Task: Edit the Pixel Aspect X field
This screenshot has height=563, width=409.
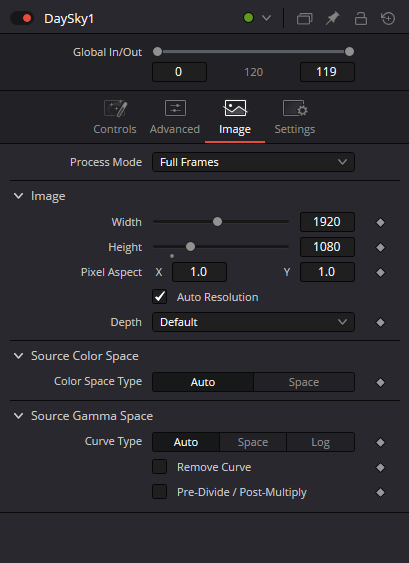Action: (199, 272)
